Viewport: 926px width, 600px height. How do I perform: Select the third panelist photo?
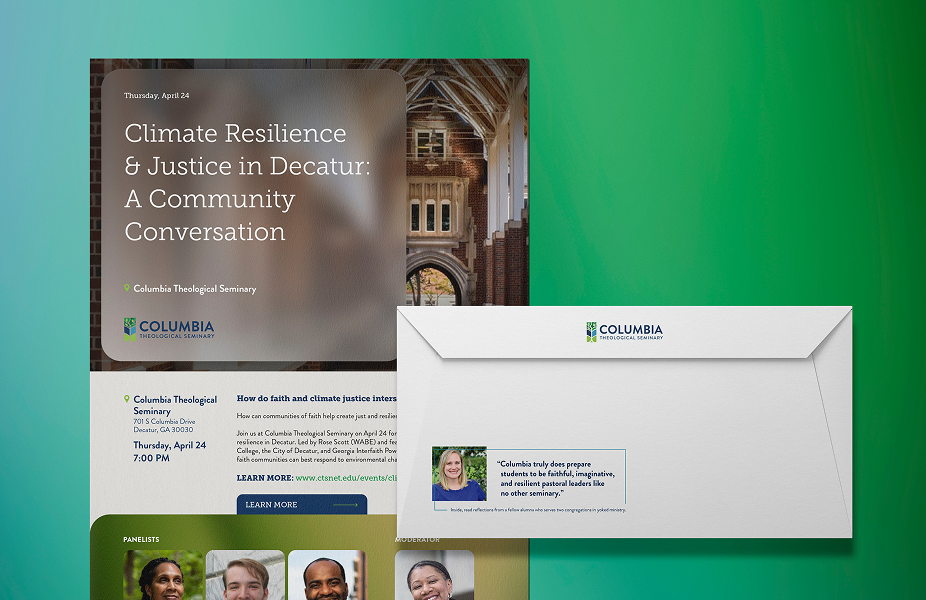(x=327, y=575)
